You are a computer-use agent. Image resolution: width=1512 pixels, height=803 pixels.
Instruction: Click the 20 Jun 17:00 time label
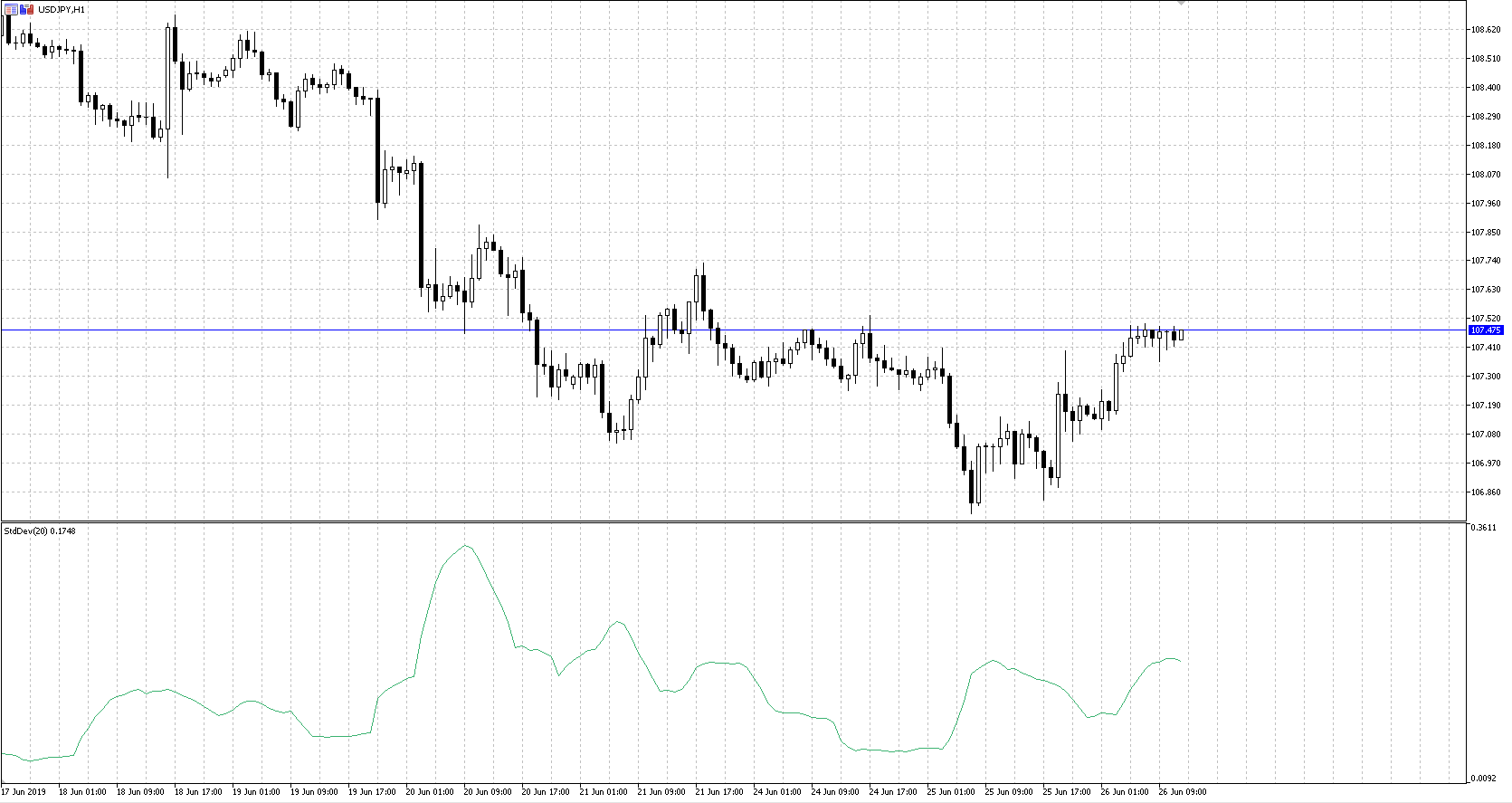coord(545,792)
